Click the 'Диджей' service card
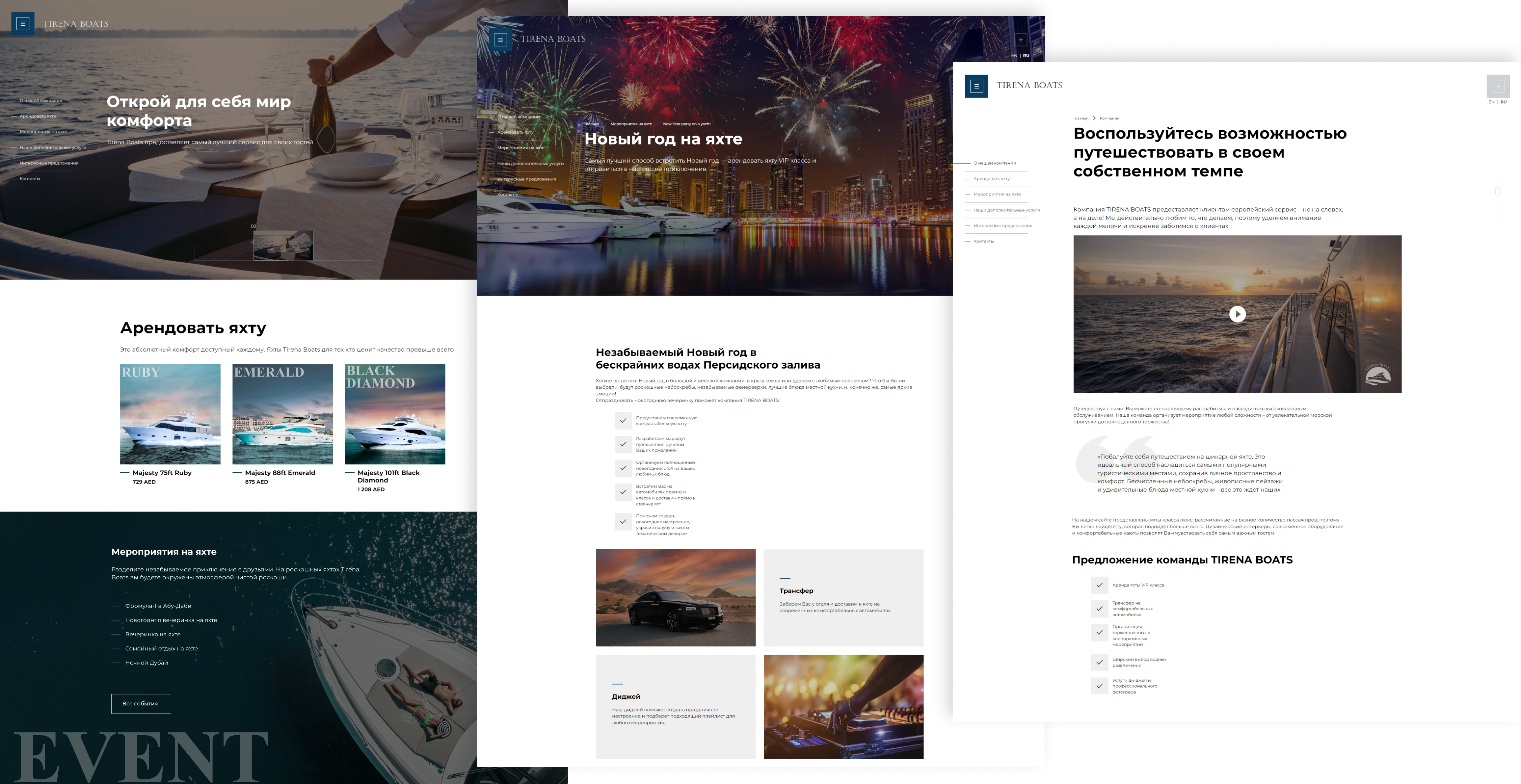 [676, 707]
